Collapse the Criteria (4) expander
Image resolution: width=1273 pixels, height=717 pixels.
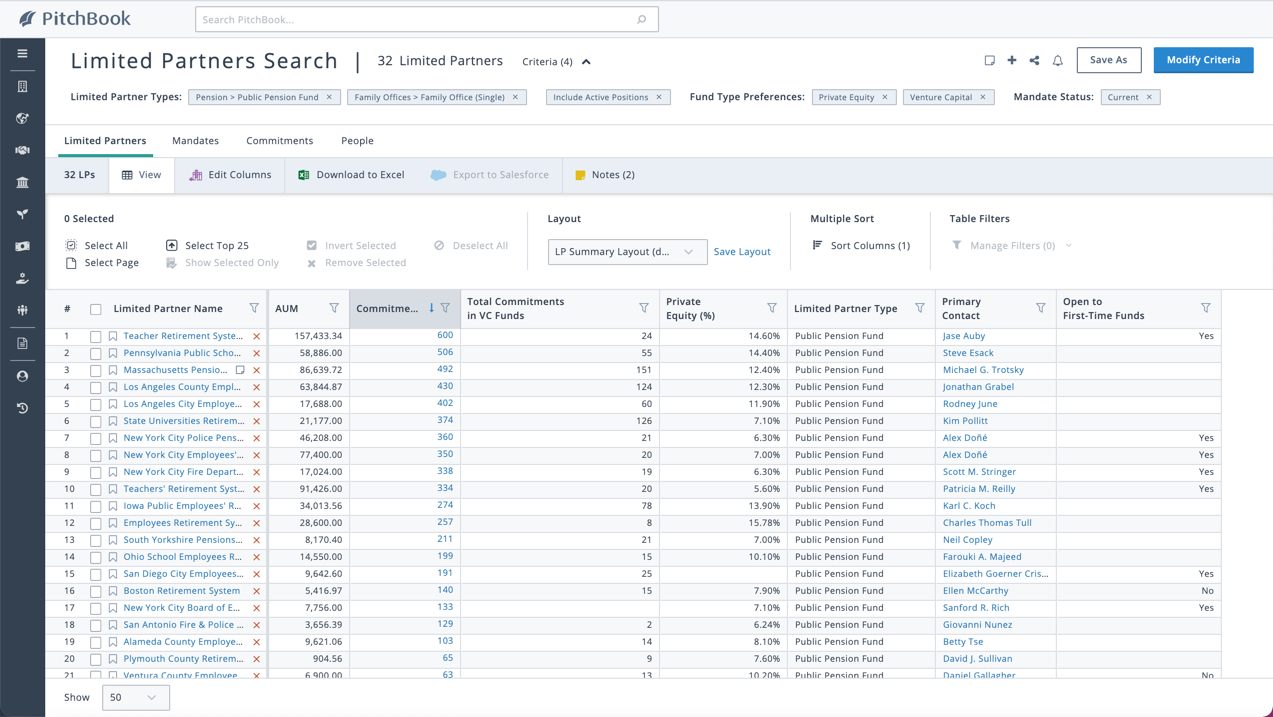(x=586, y=62)
